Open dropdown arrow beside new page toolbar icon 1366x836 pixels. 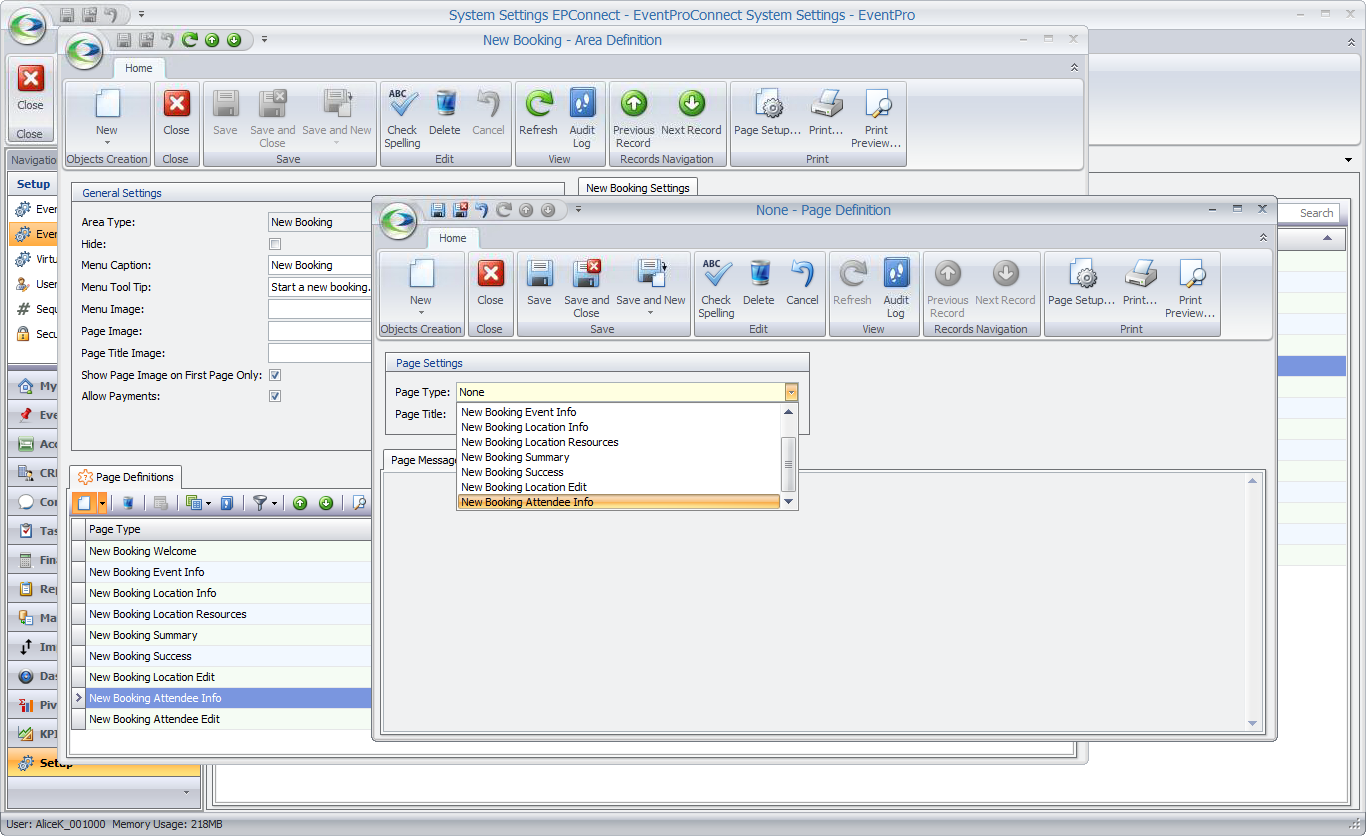(102, 503)
